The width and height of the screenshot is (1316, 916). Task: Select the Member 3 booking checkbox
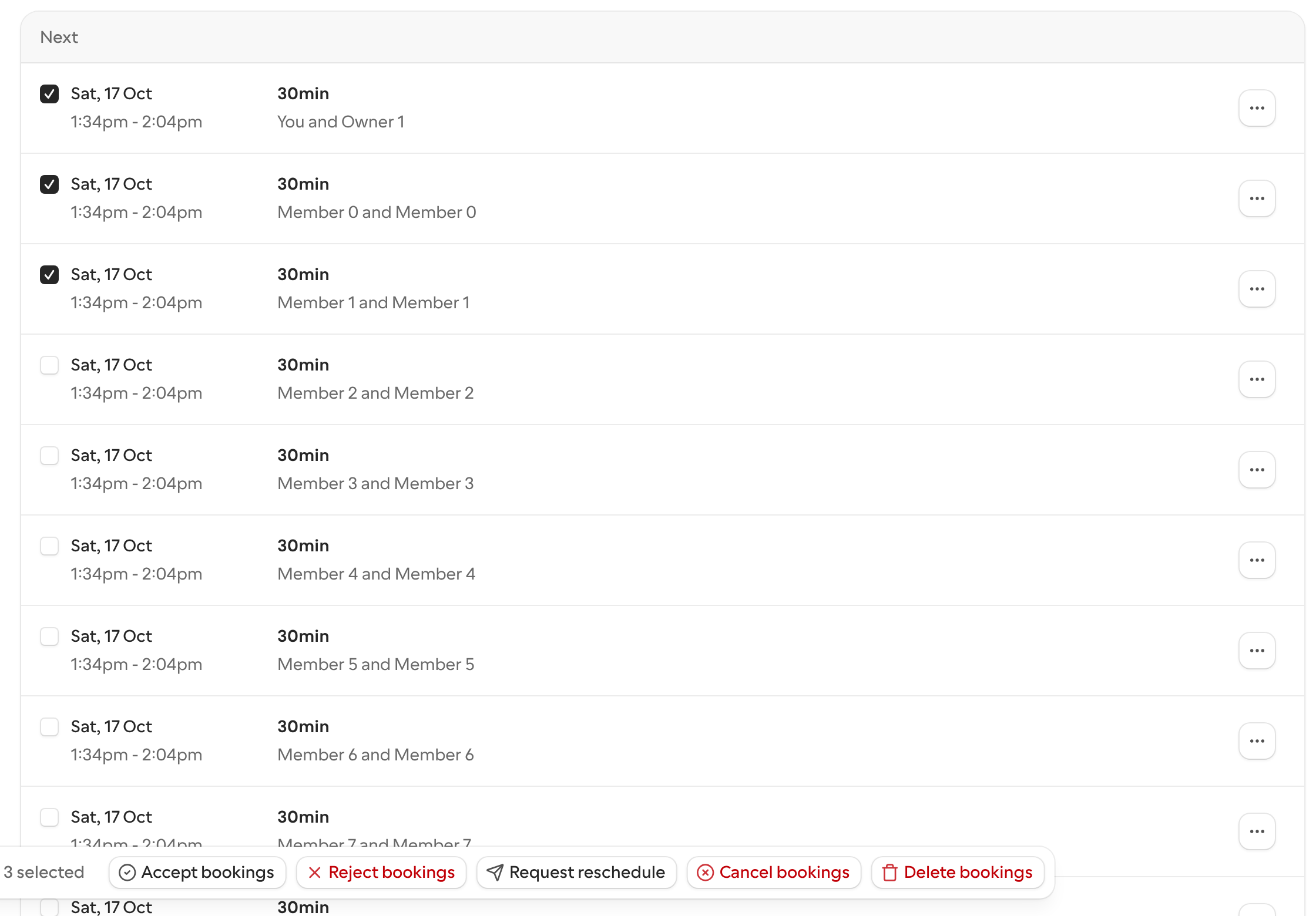click(x=49, y=456)
